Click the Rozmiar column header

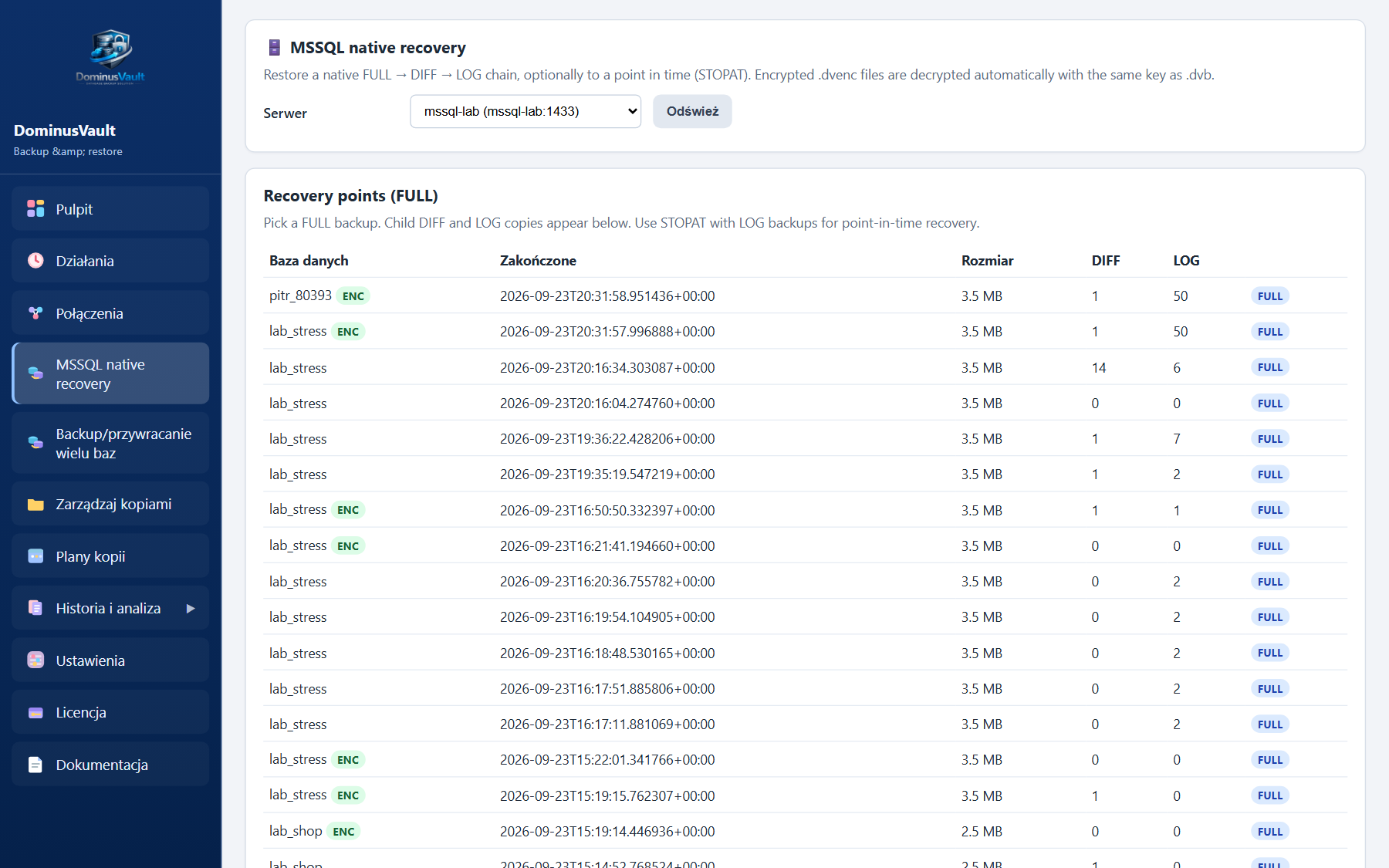tap(987, 261)
